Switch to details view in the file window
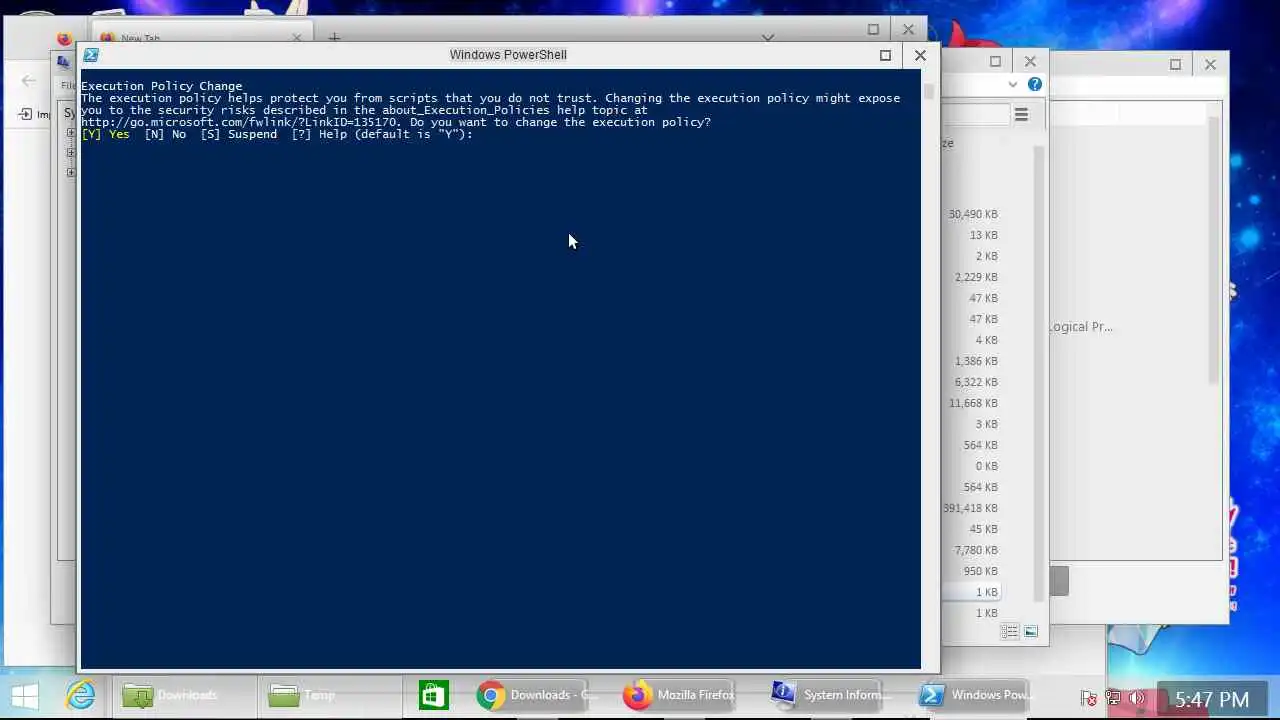This screenshot has width=1280, height=720. [x=1010, y=632]
